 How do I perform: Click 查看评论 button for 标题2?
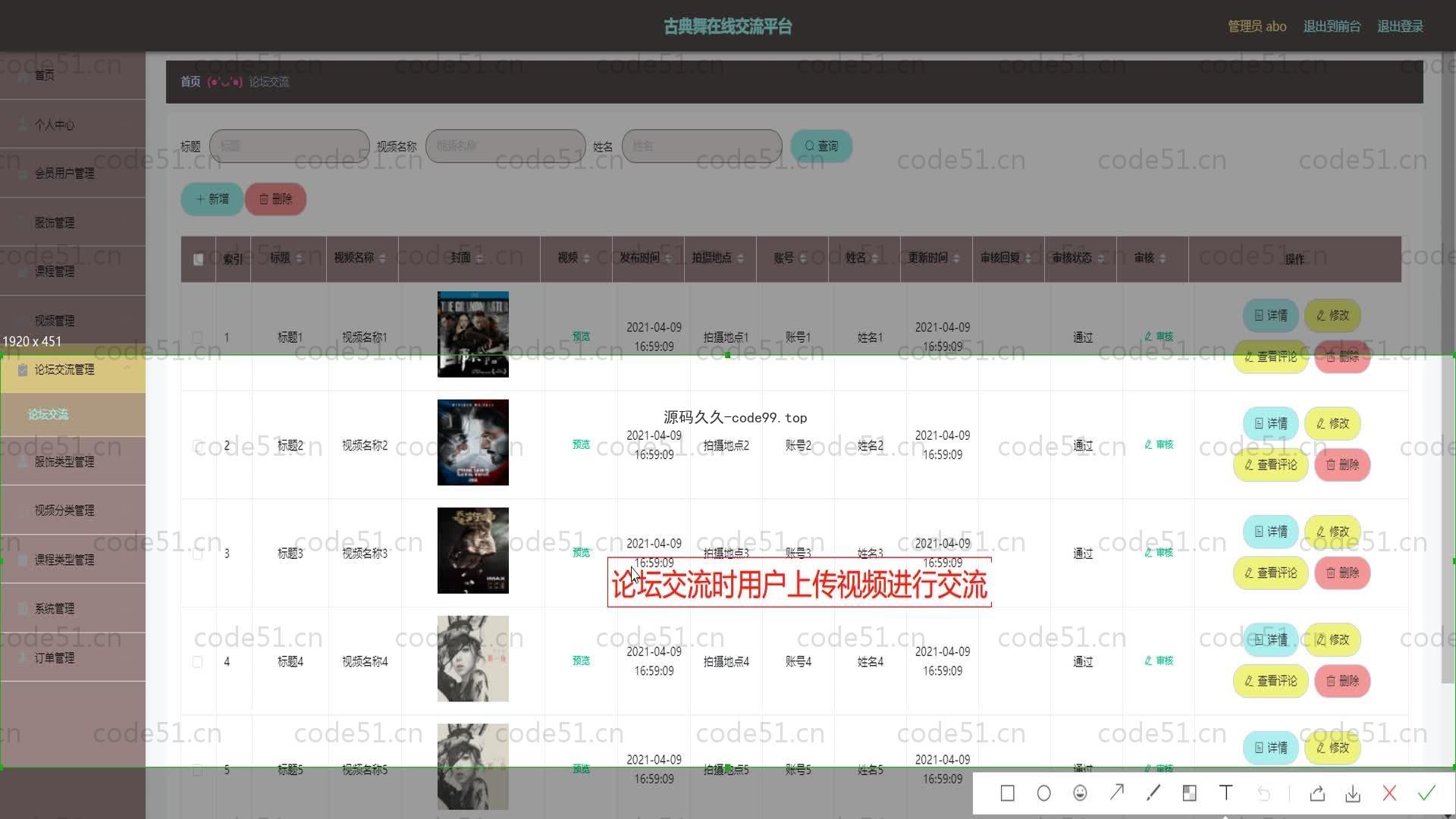point(1270,465)
